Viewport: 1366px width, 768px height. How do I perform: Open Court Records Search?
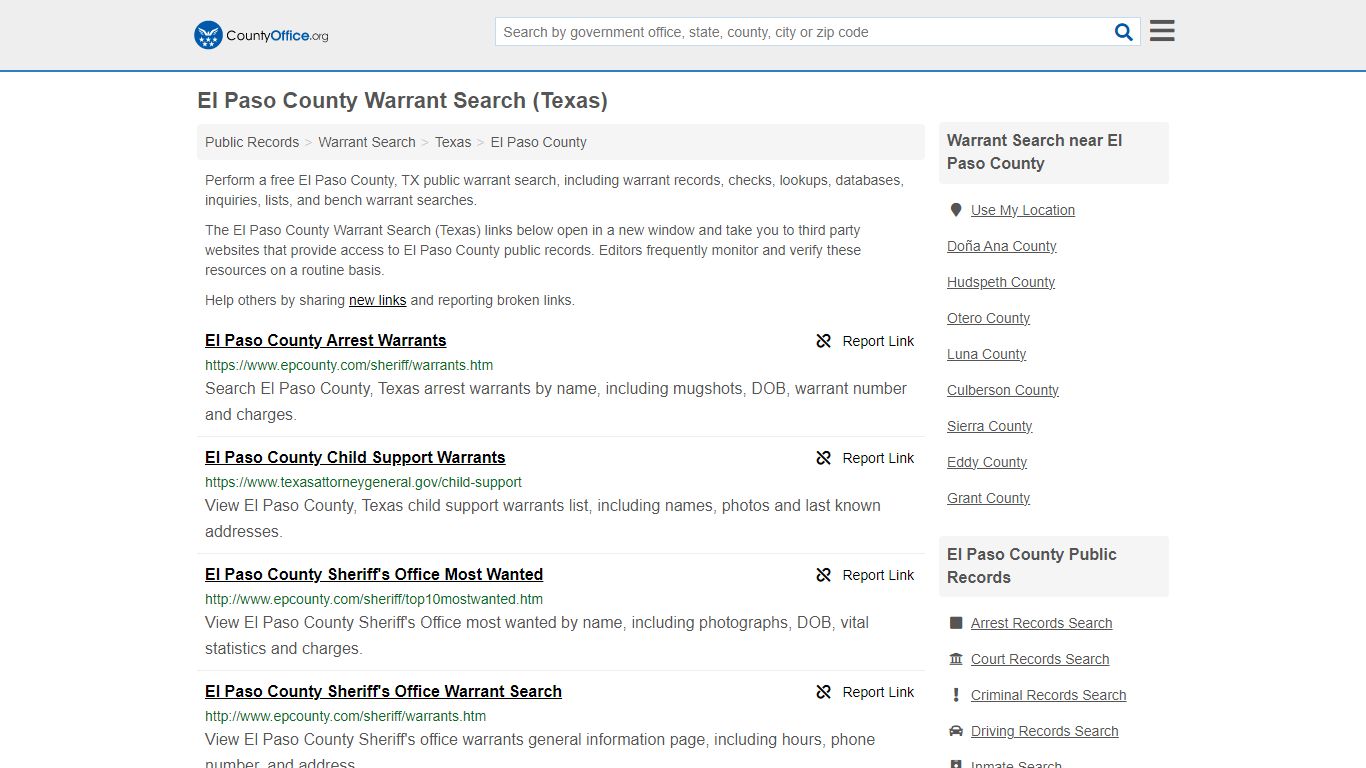coord(1040,659)
